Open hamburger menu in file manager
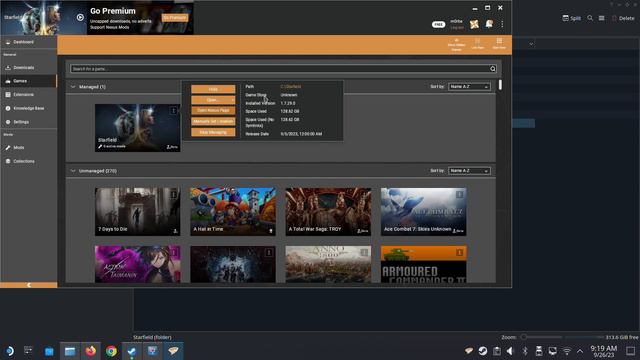This screenshot has width=640, height=360. pyautogui.click(x=602, y=18)
